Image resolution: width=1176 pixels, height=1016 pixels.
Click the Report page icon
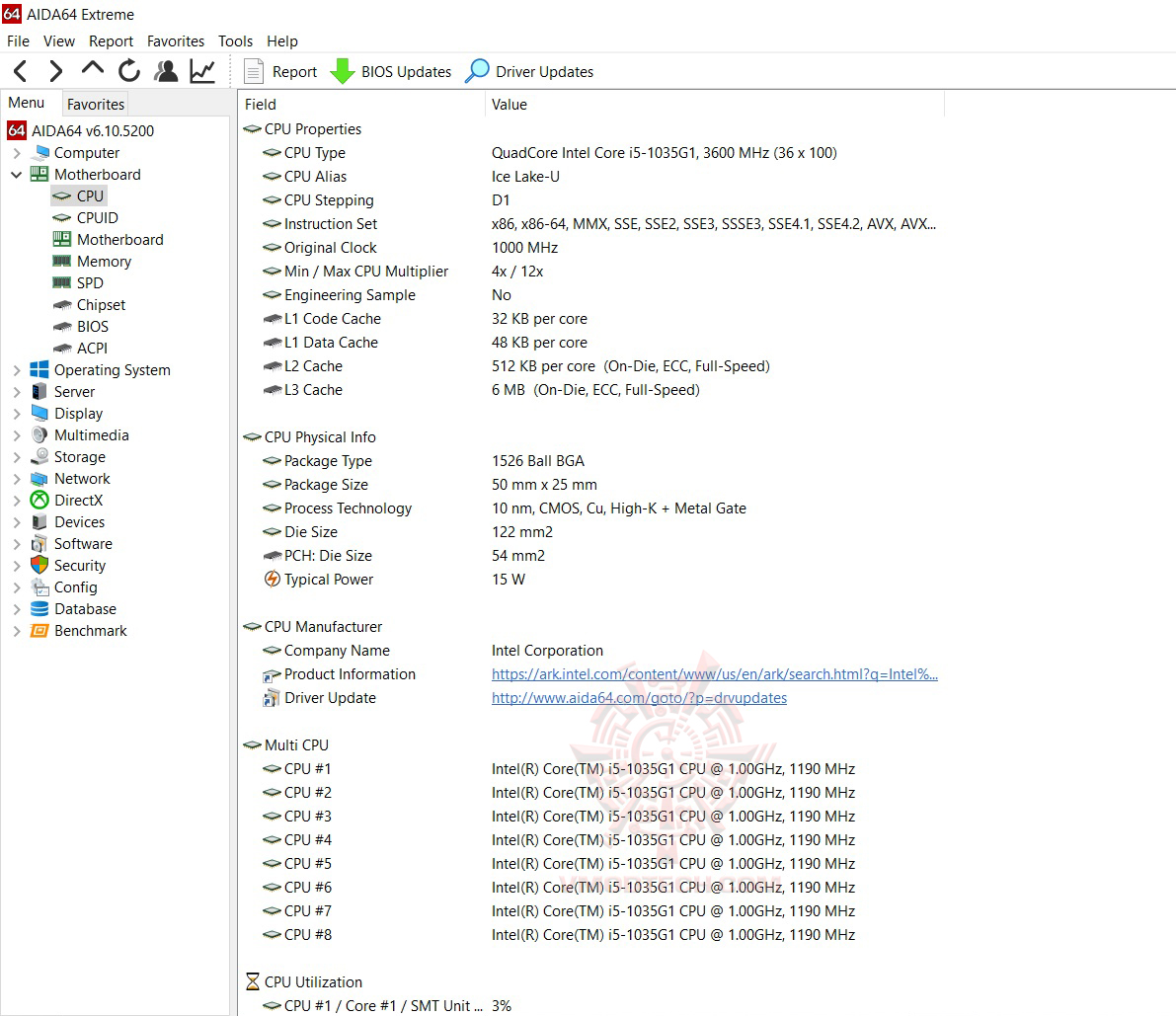(x=254, y=71)
